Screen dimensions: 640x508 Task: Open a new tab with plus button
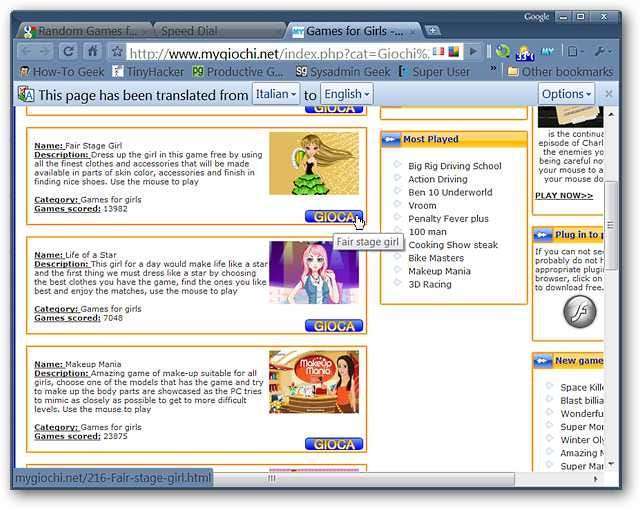pyautogui.click(x=432, y=30)
